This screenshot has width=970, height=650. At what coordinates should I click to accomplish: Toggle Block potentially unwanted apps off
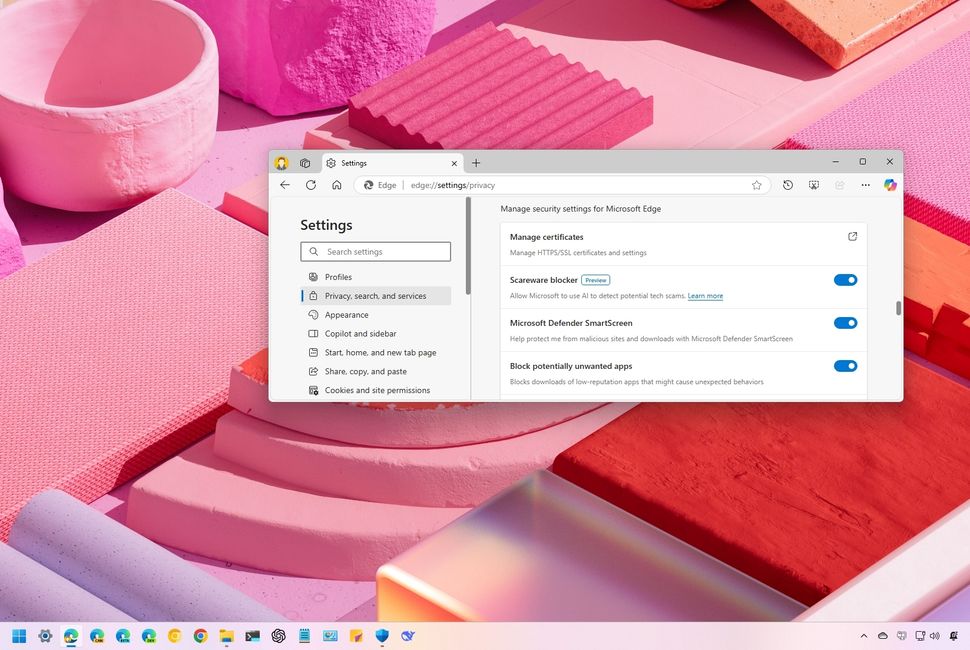click(x=845, y=366)
